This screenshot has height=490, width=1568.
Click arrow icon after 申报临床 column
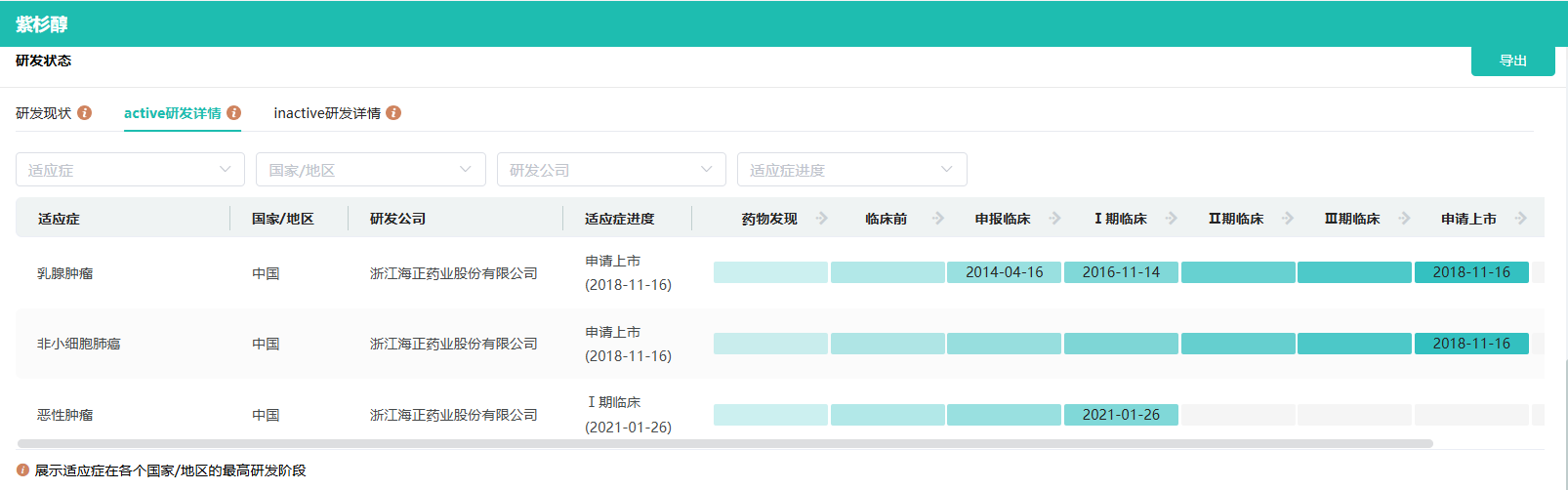point(1054,219)
